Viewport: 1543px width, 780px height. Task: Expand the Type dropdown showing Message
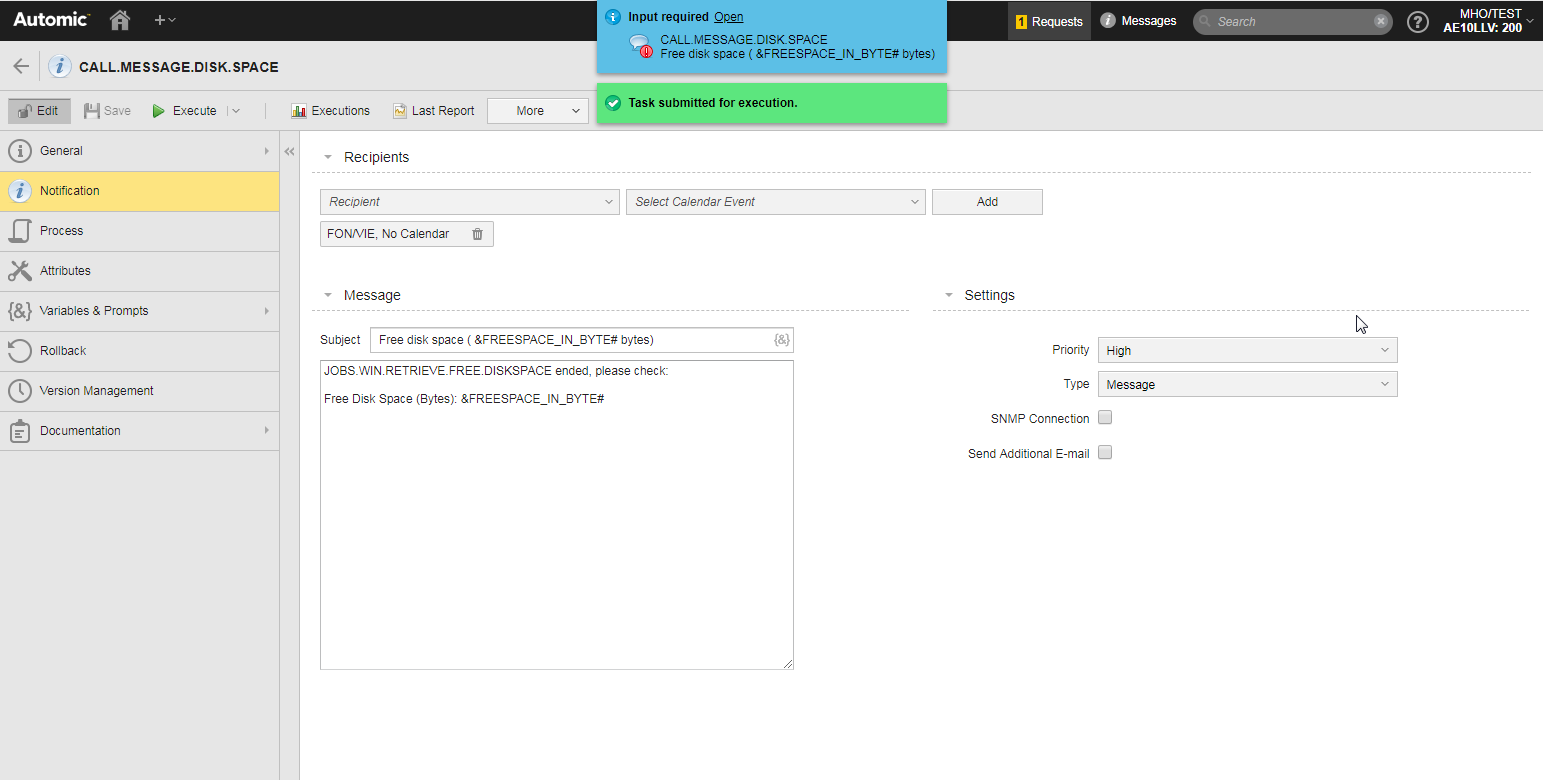[1247, 384]
